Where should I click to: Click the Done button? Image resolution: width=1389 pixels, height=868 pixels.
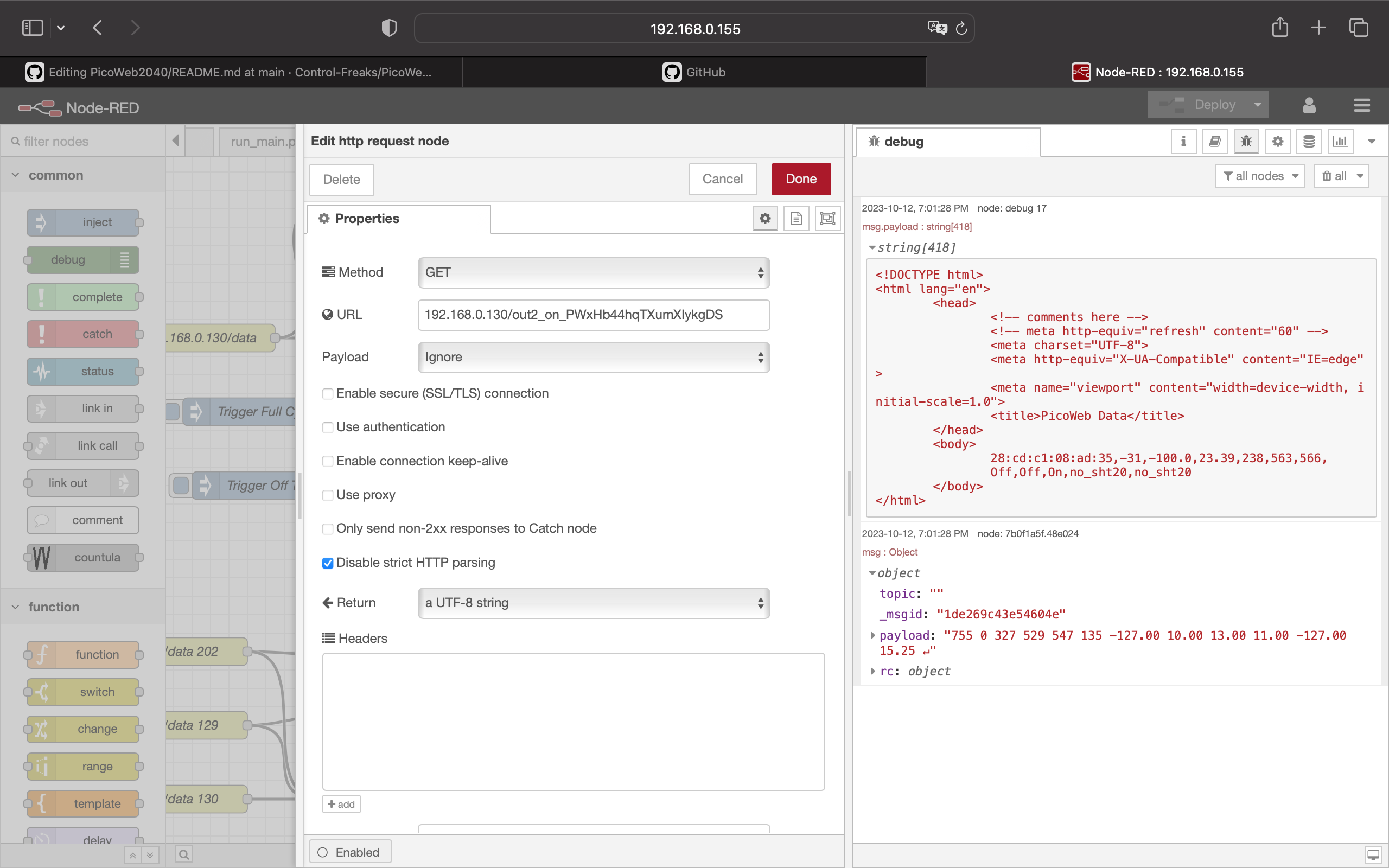(801, 178)
